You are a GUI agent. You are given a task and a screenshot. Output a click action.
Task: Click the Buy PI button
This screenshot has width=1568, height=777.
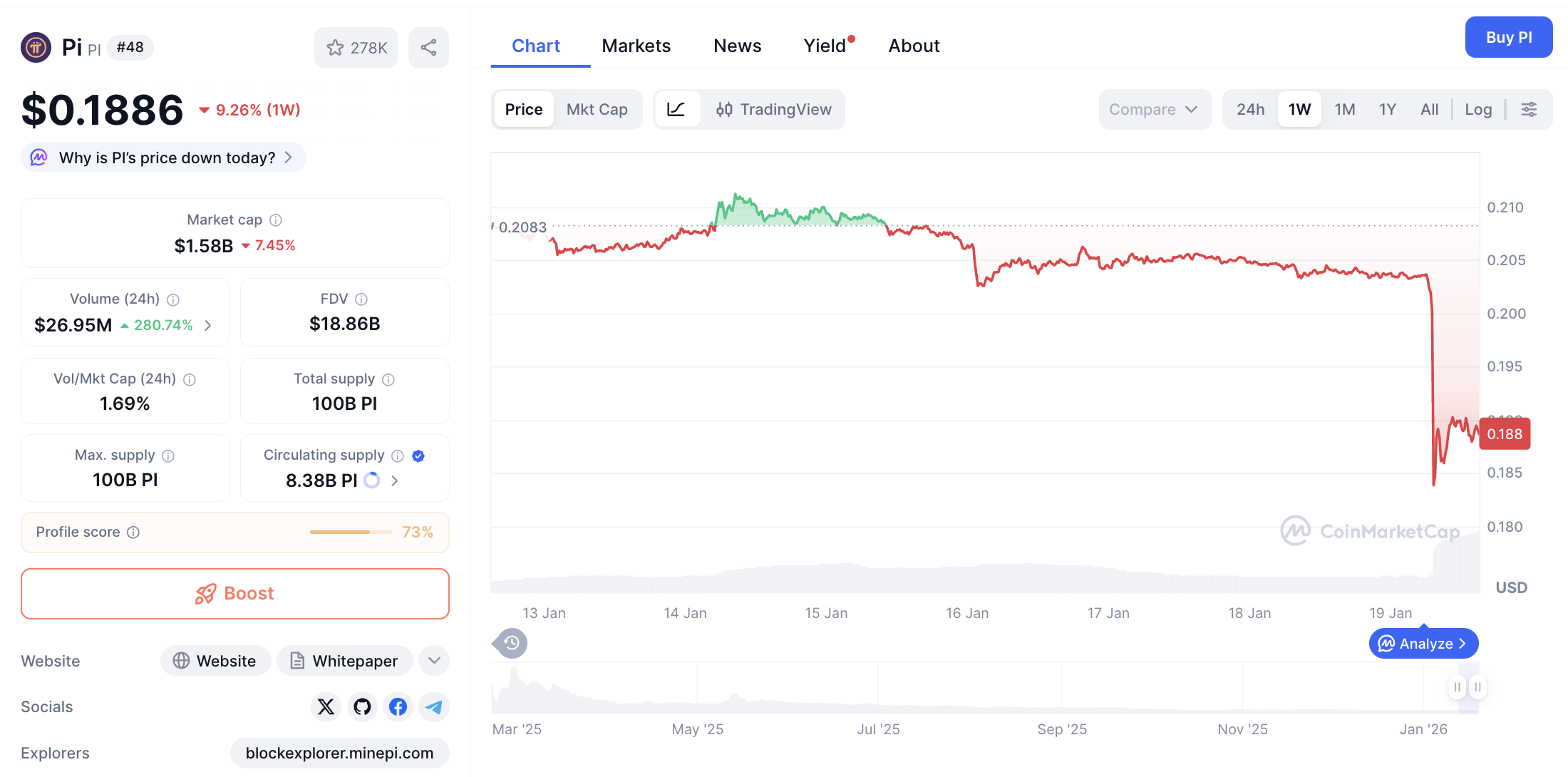pyautogui.click(x=1509, y=37)
